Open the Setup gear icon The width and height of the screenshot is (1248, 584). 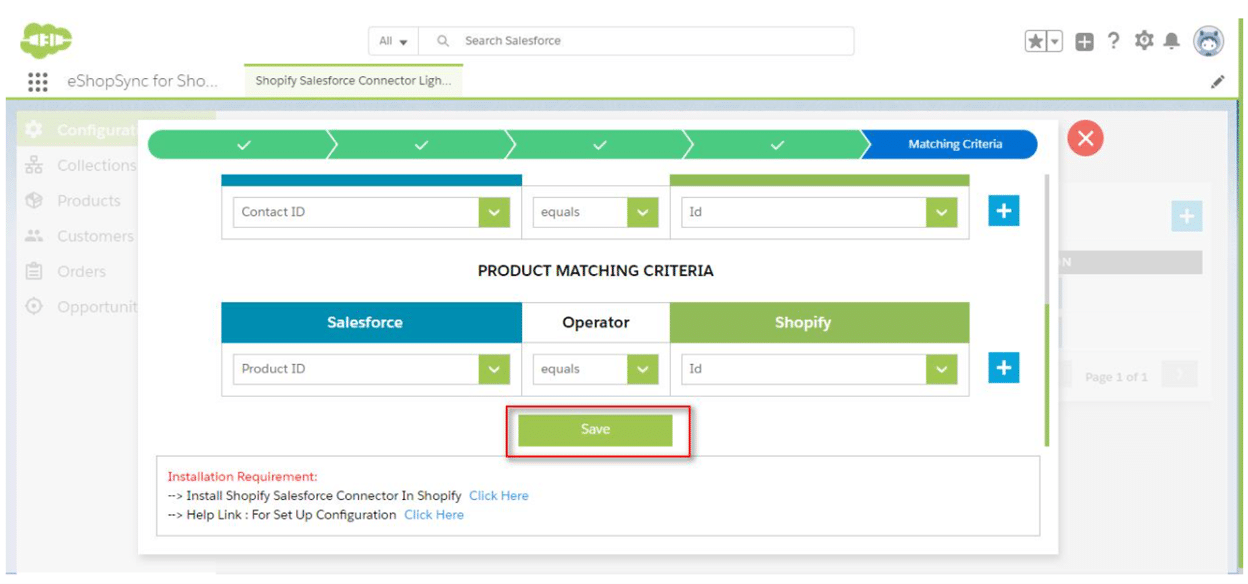pos(1144,41)
